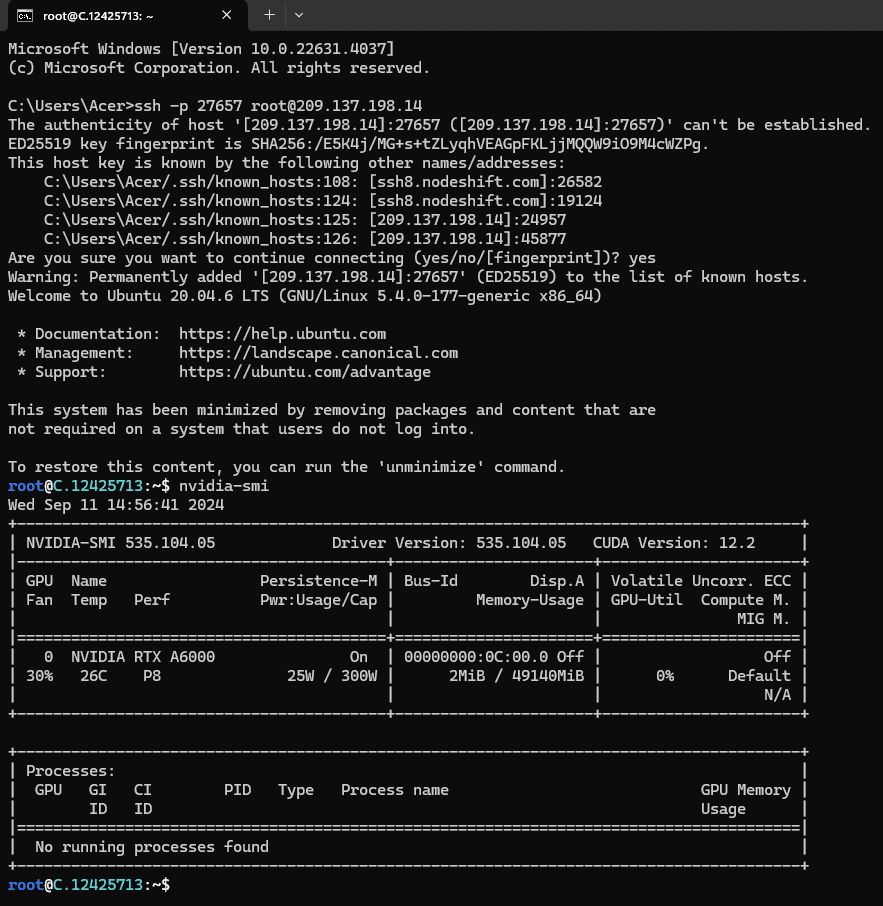Click the 'Volatile Uncorr. ECC' column header

tap(701, 581)
